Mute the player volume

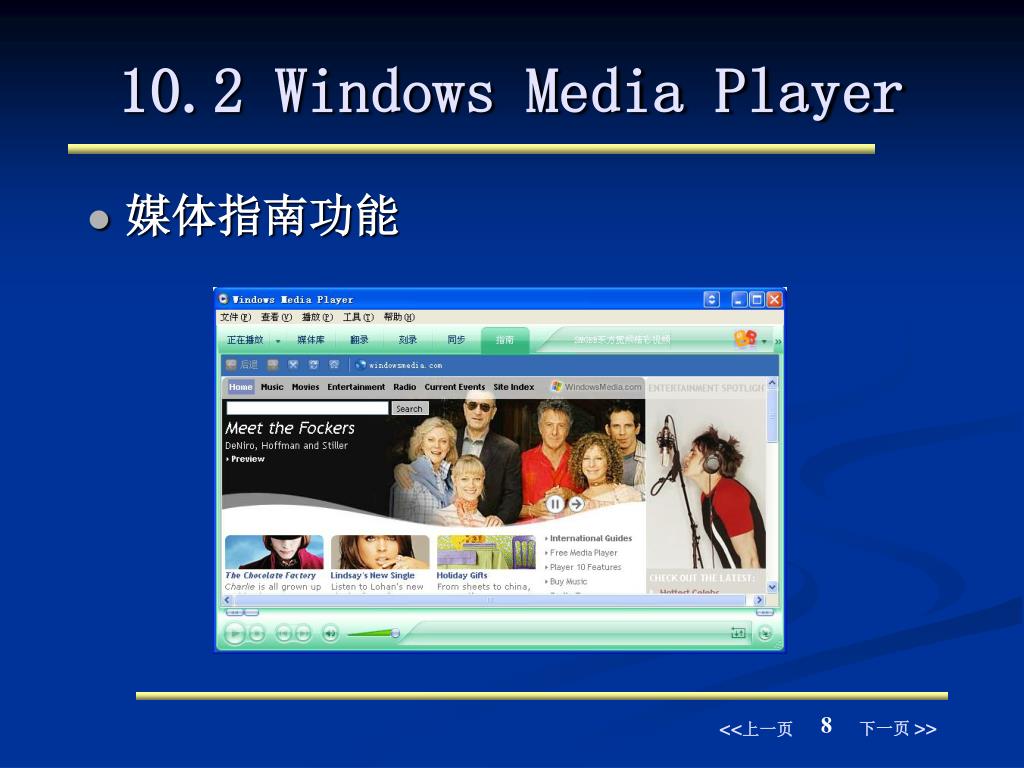pos(330,633)
